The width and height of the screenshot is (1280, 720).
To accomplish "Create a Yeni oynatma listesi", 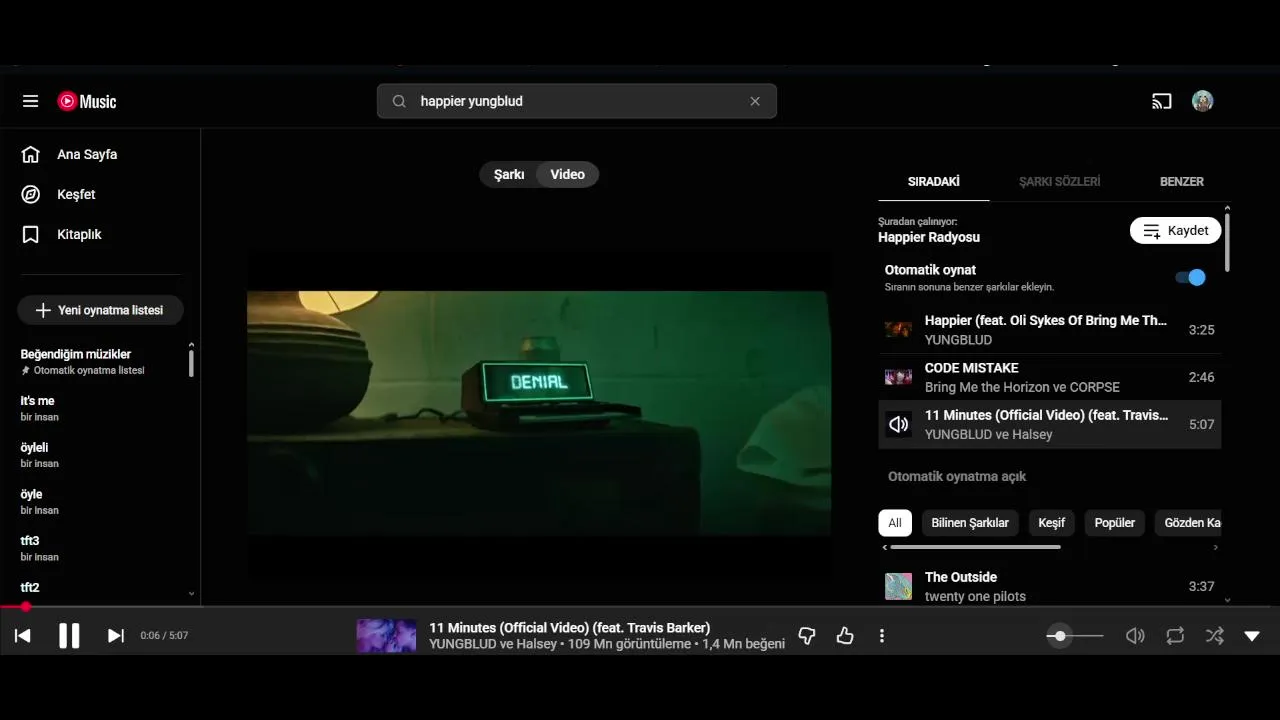I will 100,310.
